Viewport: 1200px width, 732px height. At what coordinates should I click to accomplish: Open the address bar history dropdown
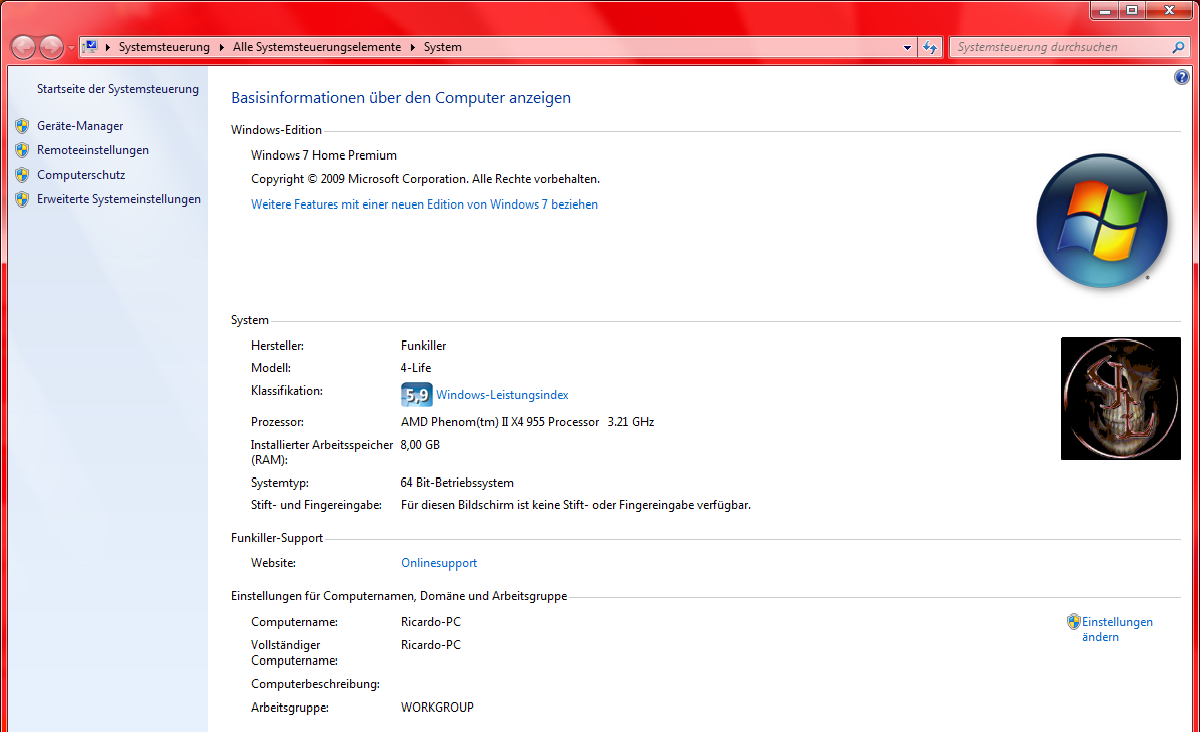point(907,47)
